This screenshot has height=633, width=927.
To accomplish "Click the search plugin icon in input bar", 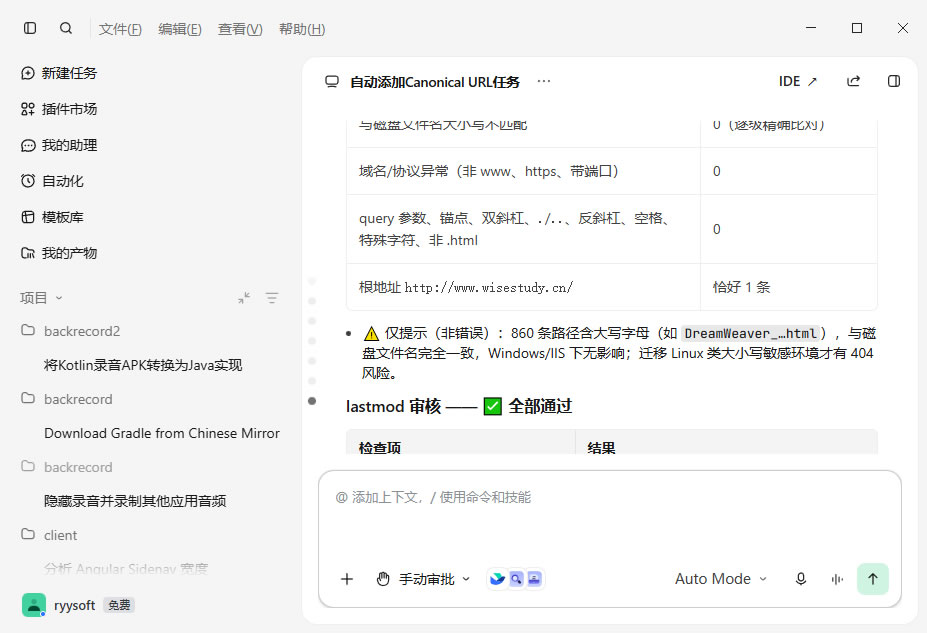I will pos(516,579).
